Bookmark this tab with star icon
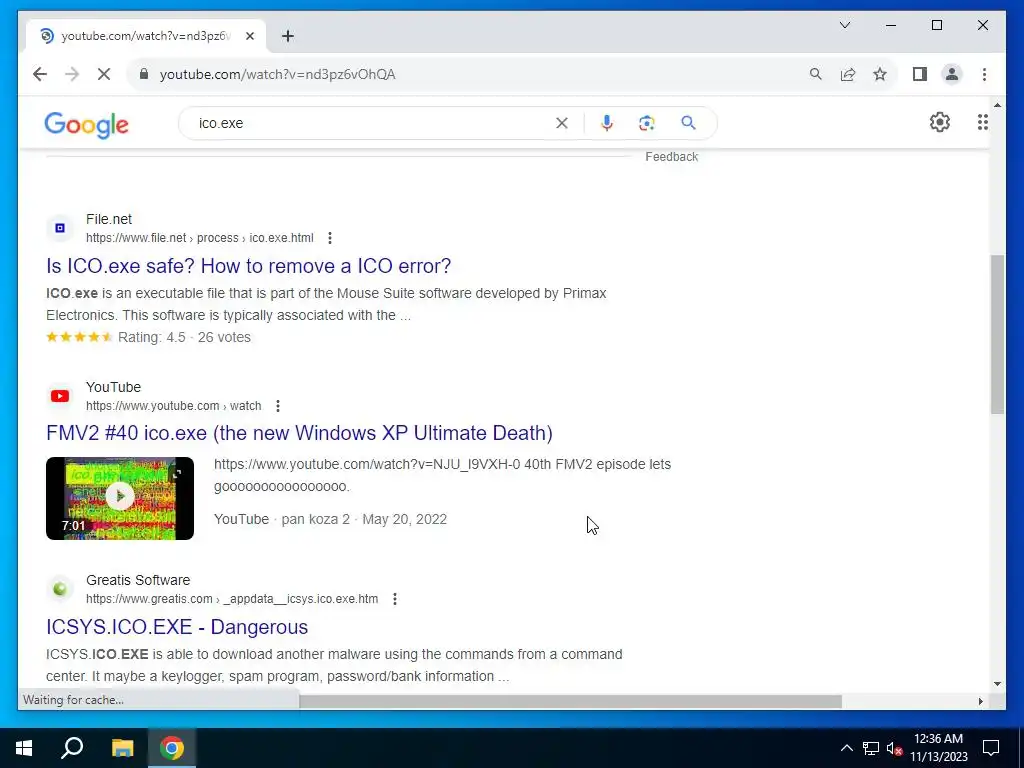 point(880,74)
